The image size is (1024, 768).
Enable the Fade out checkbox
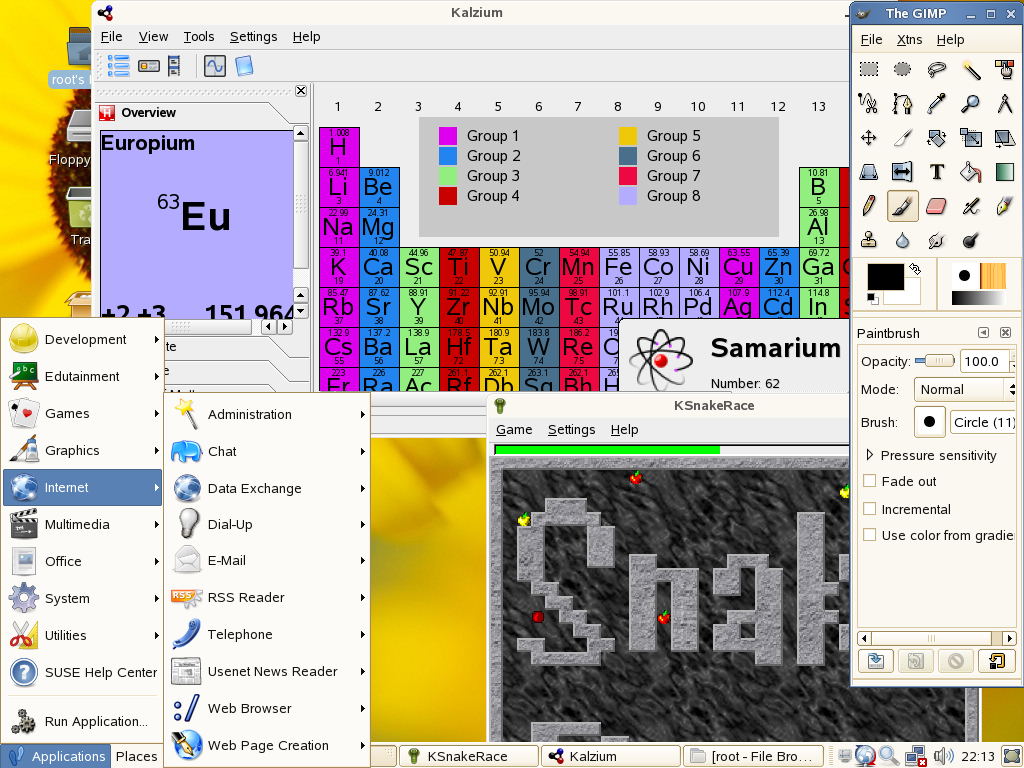pos(870,481)
